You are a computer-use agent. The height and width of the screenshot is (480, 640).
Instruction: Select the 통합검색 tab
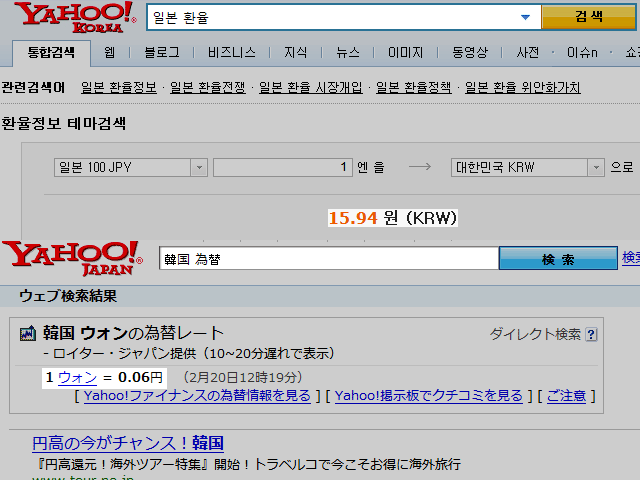pyautogui.click(x=51, y=52)
